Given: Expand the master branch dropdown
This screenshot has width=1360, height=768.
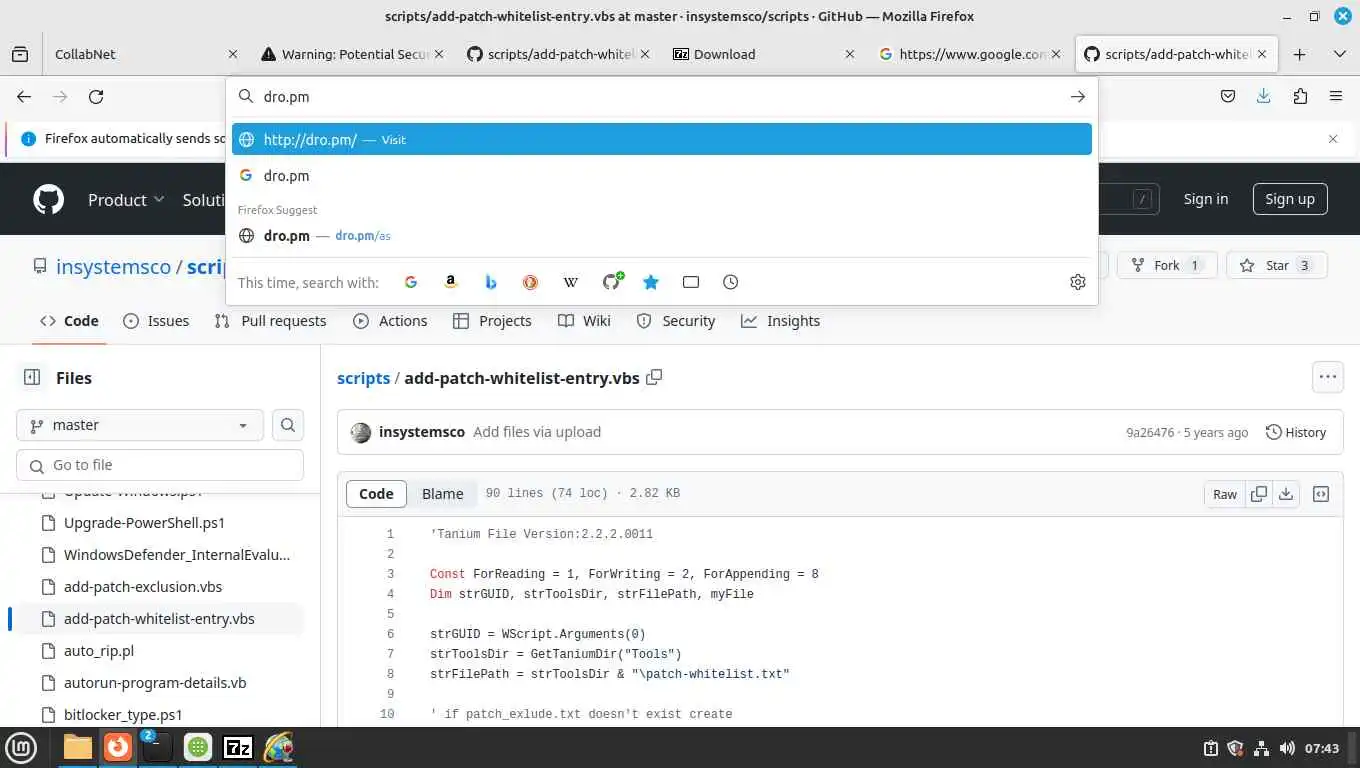Looking at the screenshot, I should (140, 425).
